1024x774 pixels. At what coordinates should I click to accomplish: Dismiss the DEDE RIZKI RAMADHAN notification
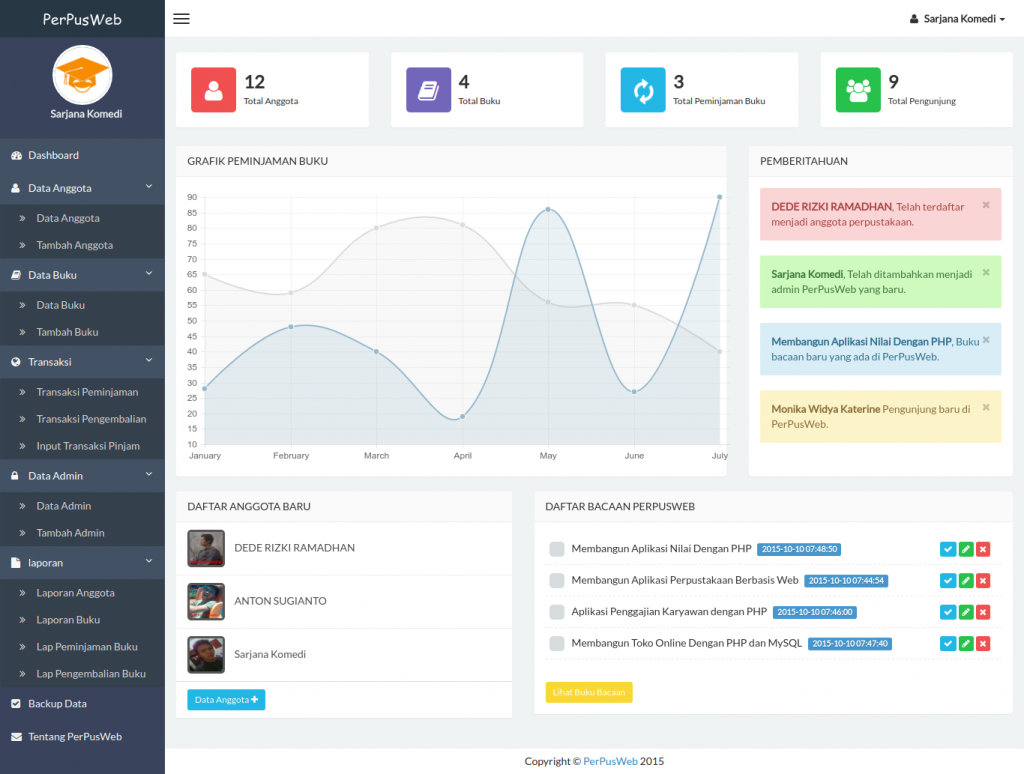[986, 205]
